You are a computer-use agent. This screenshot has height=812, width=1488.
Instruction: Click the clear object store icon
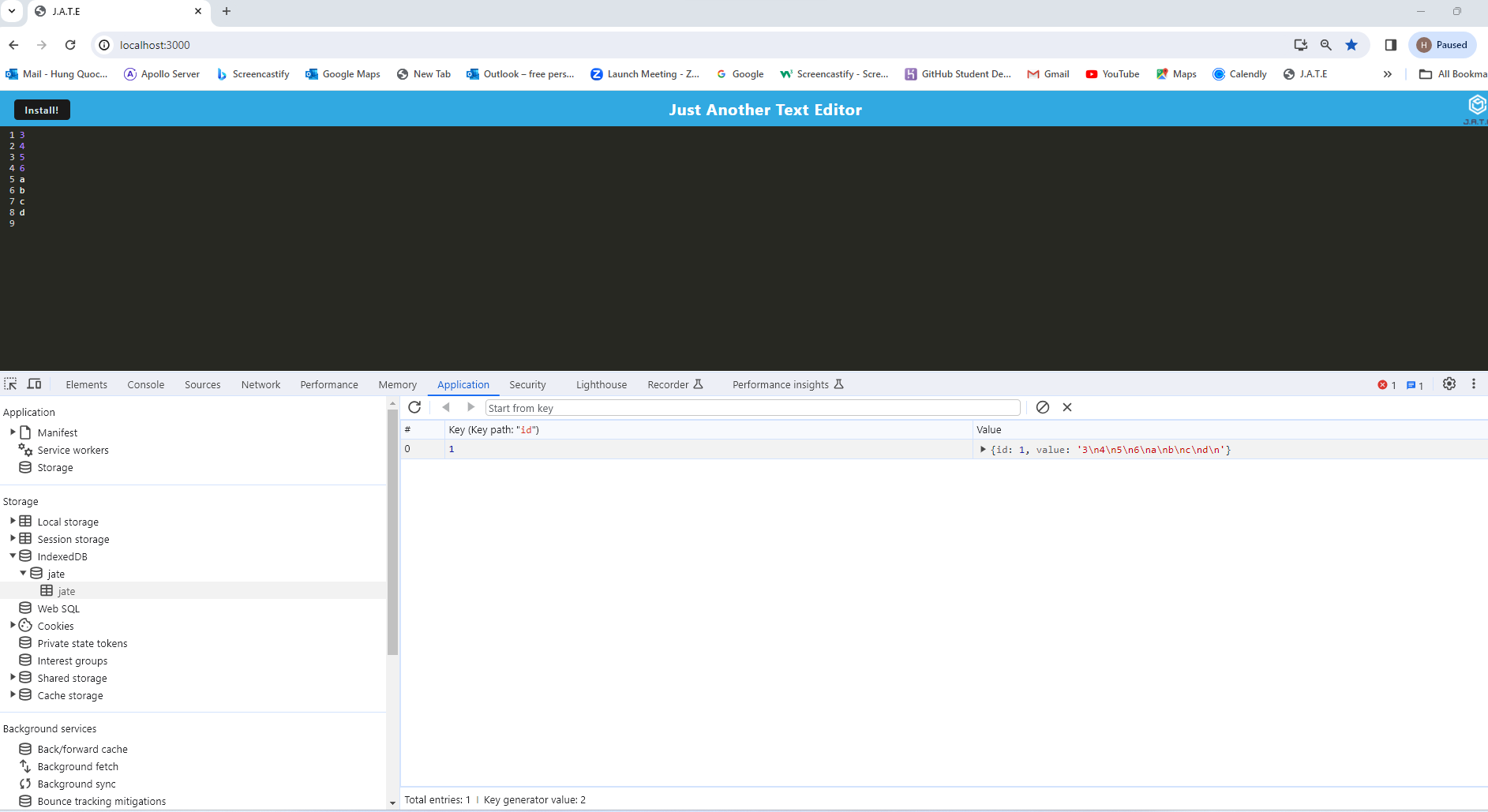click(x=1043, y=407)
